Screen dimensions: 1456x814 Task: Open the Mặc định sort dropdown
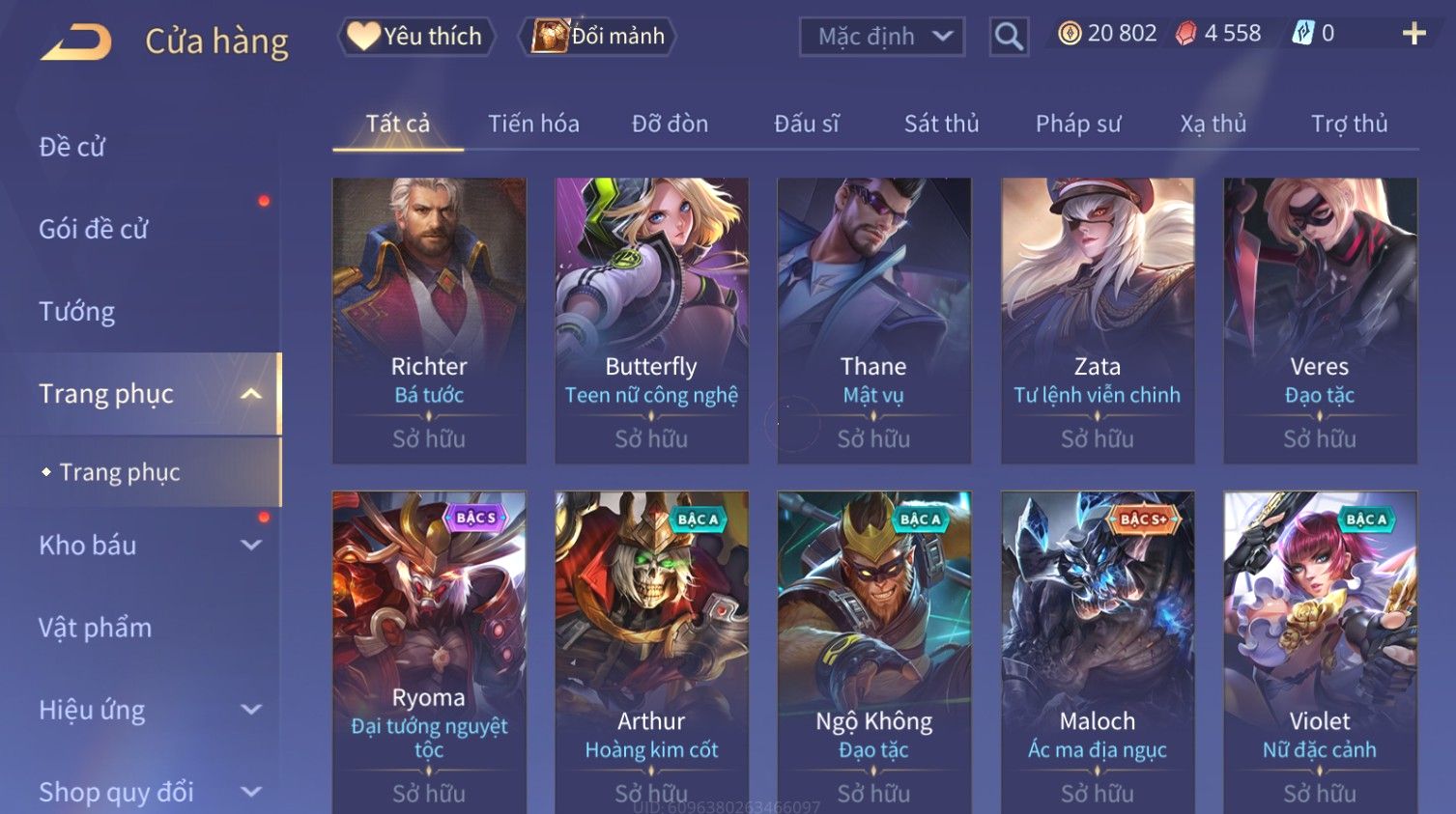(882, 37)
